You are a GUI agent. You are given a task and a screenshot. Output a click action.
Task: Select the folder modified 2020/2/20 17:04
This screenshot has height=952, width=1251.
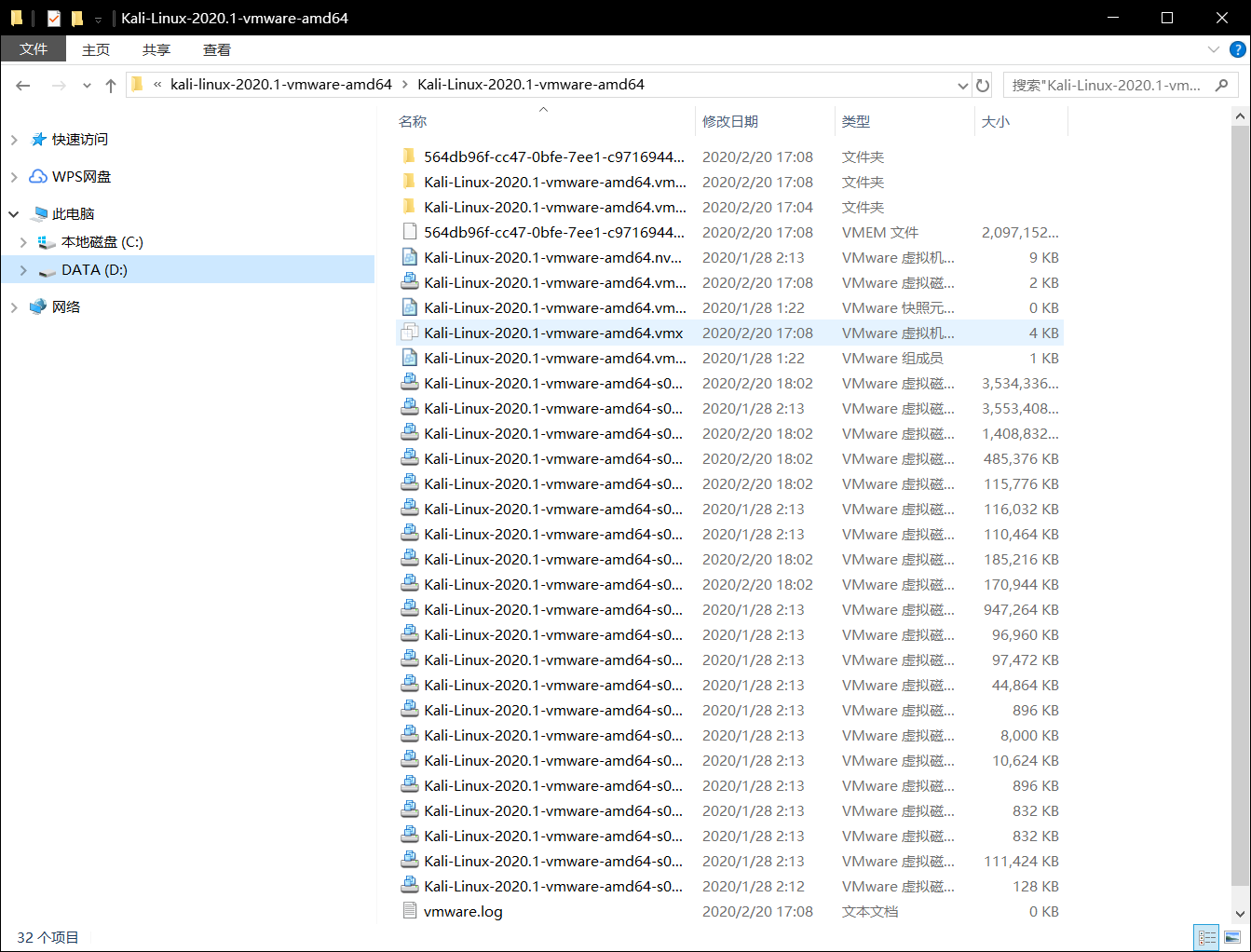729,207
